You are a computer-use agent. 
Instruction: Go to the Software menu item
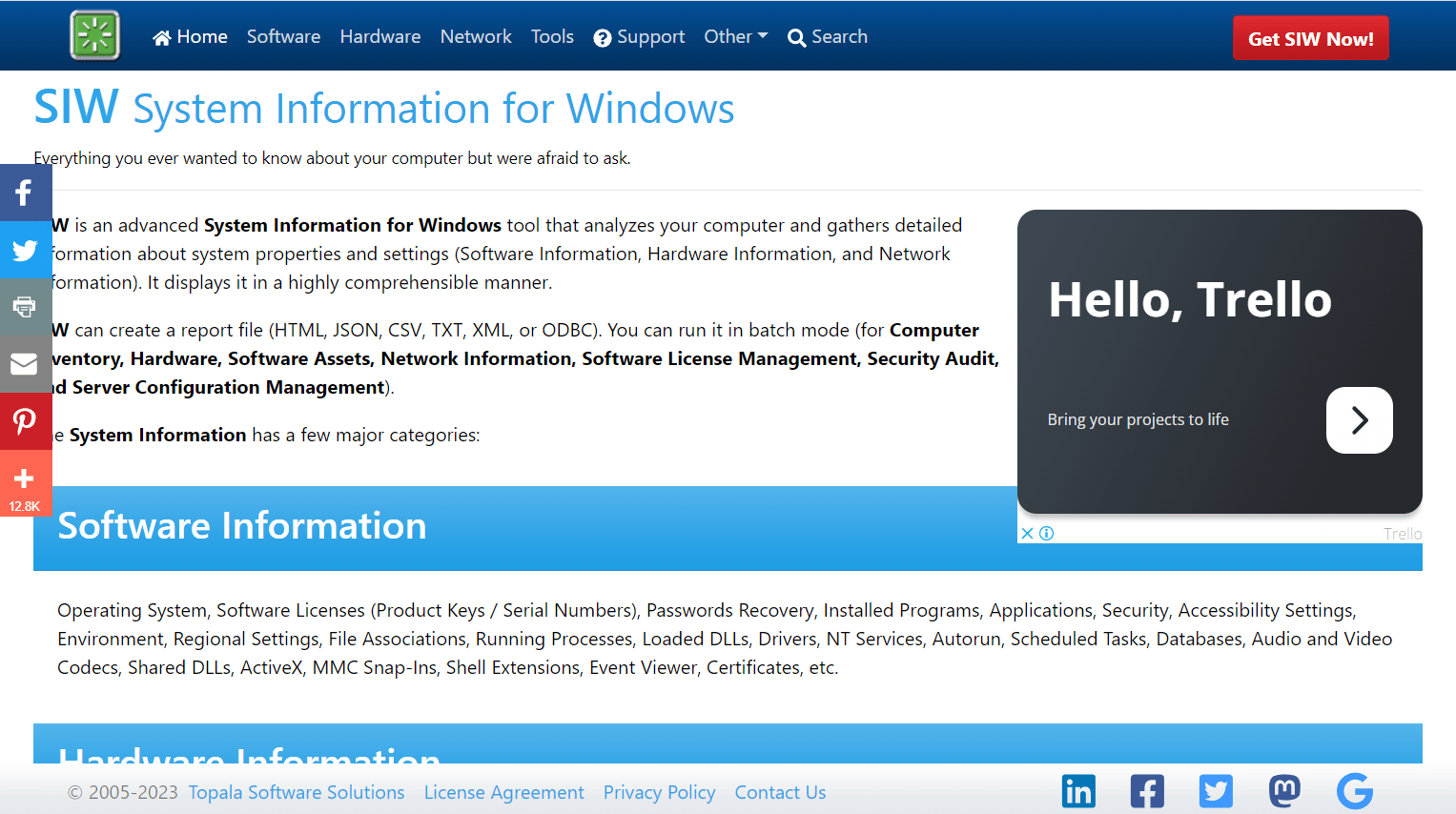pyautogui.click(x=283, y=37)
